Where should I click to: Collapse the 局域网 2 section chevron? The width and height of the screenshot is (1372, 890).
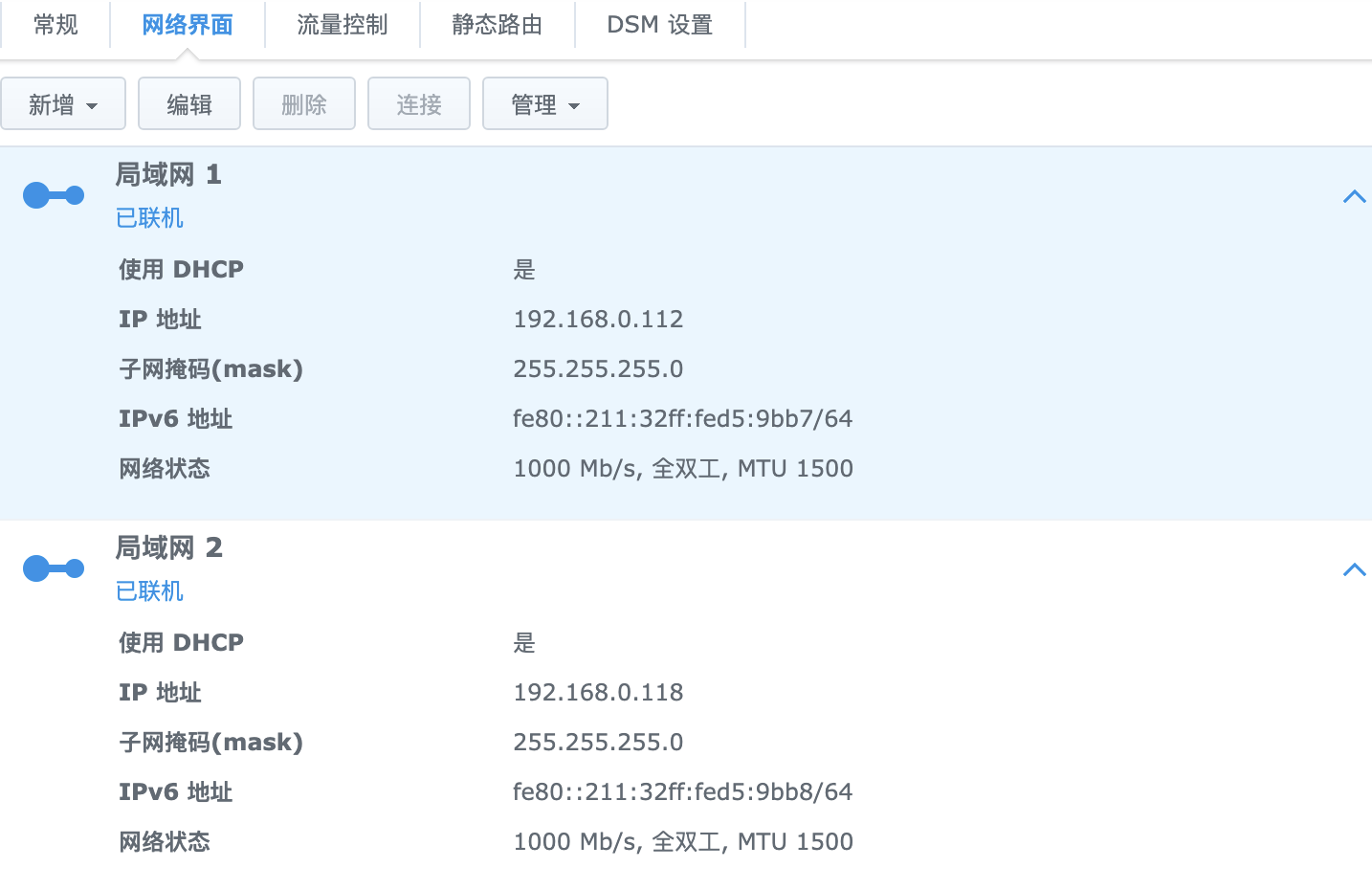(1354, 570)
